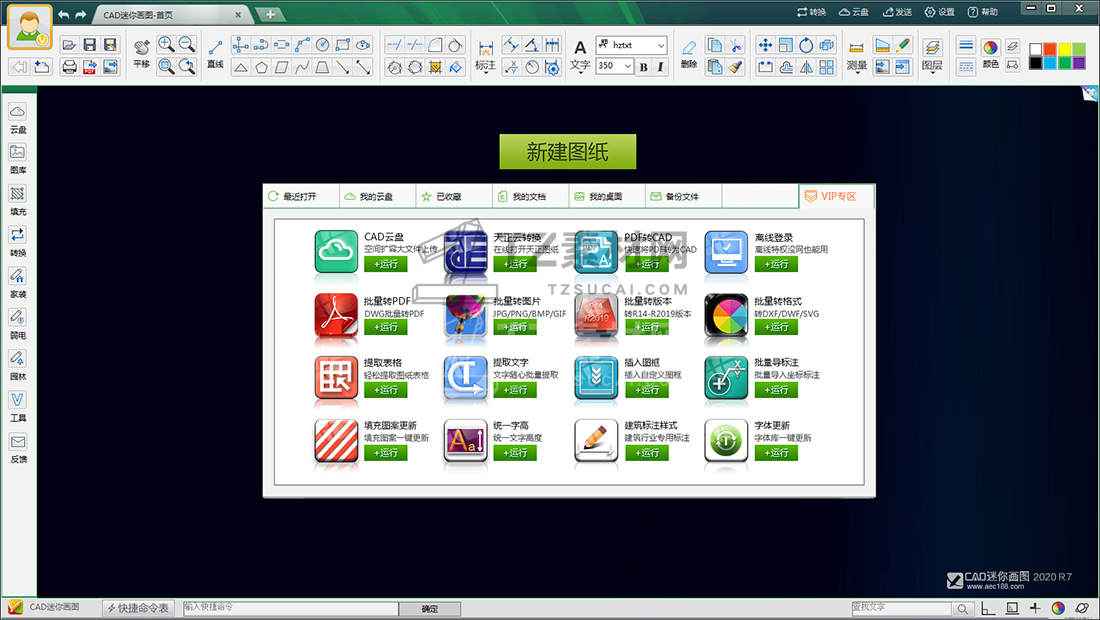Click the Mirror tool icon
Viewport: 1100px width, 620px height.
point(806,67)
